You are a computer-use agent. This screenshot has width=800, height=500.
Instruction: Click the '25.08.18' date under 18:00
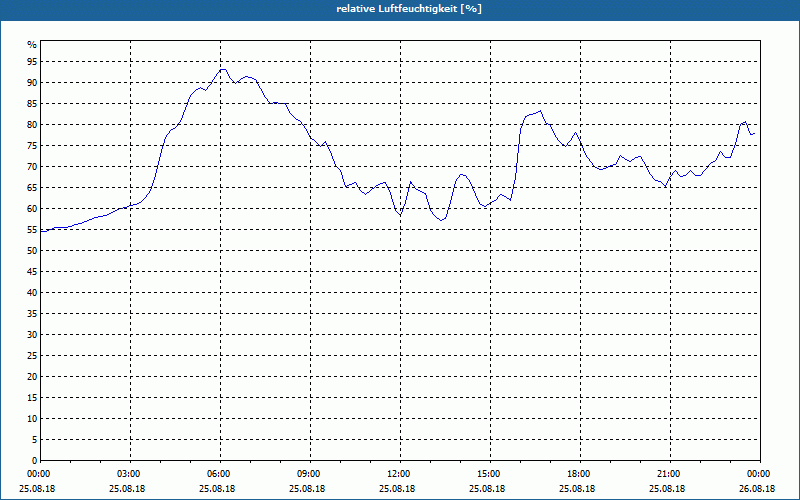pos(577,489)
